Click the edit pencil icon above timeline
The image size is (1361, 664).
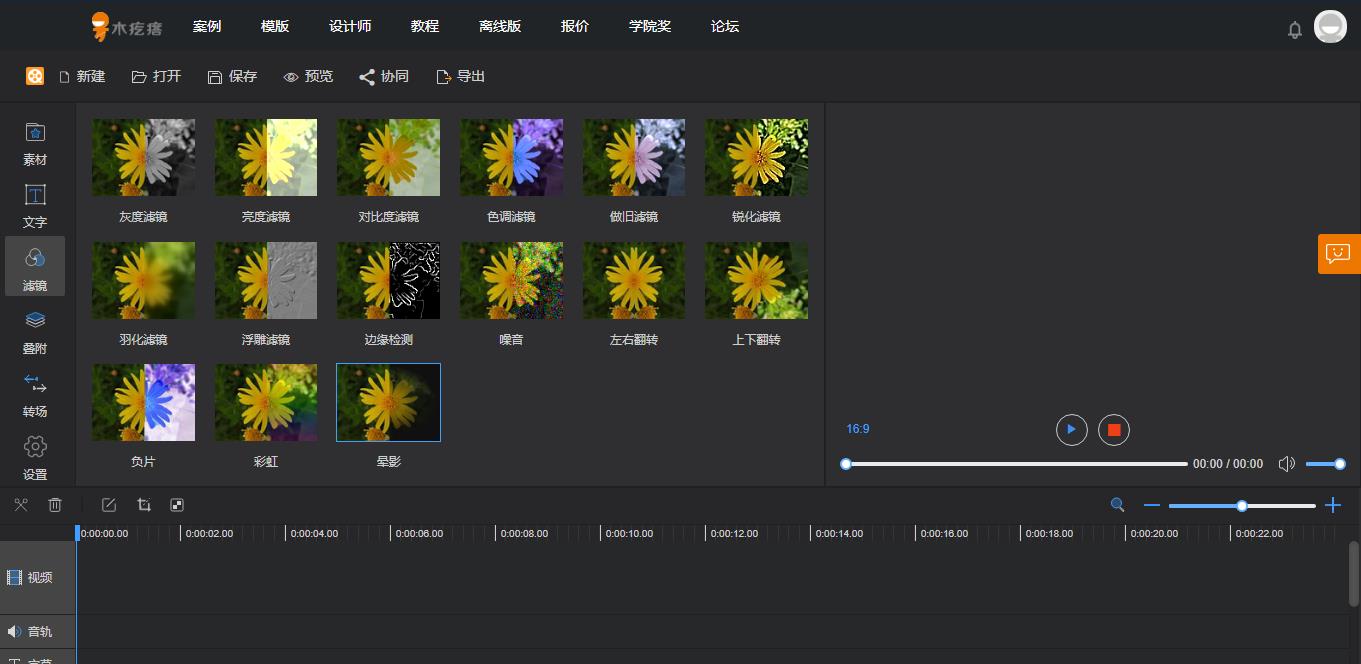click(109, 505)
